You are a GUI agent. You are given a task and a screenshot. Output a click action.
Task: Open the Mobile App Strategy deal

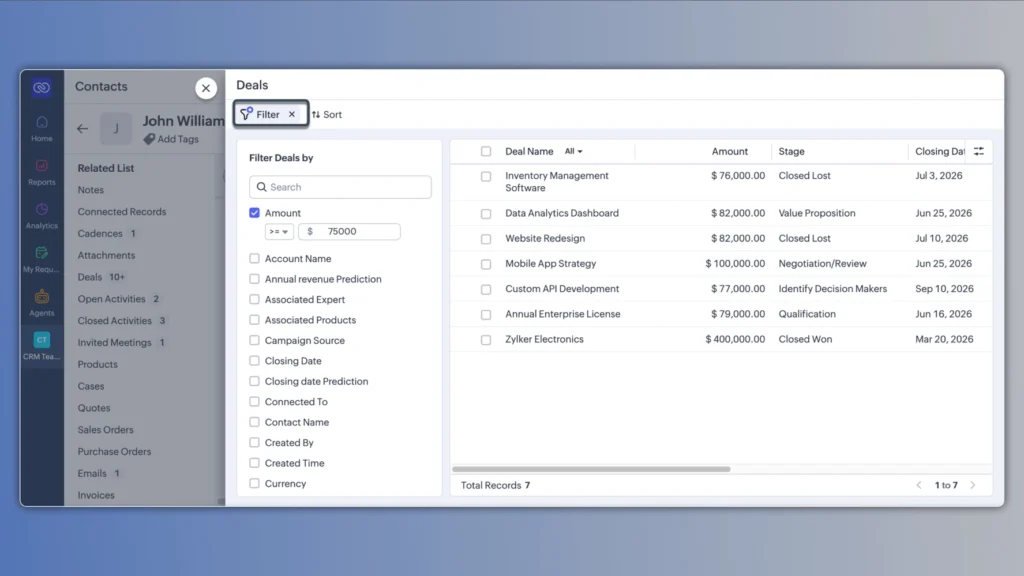tap(551, 264)
